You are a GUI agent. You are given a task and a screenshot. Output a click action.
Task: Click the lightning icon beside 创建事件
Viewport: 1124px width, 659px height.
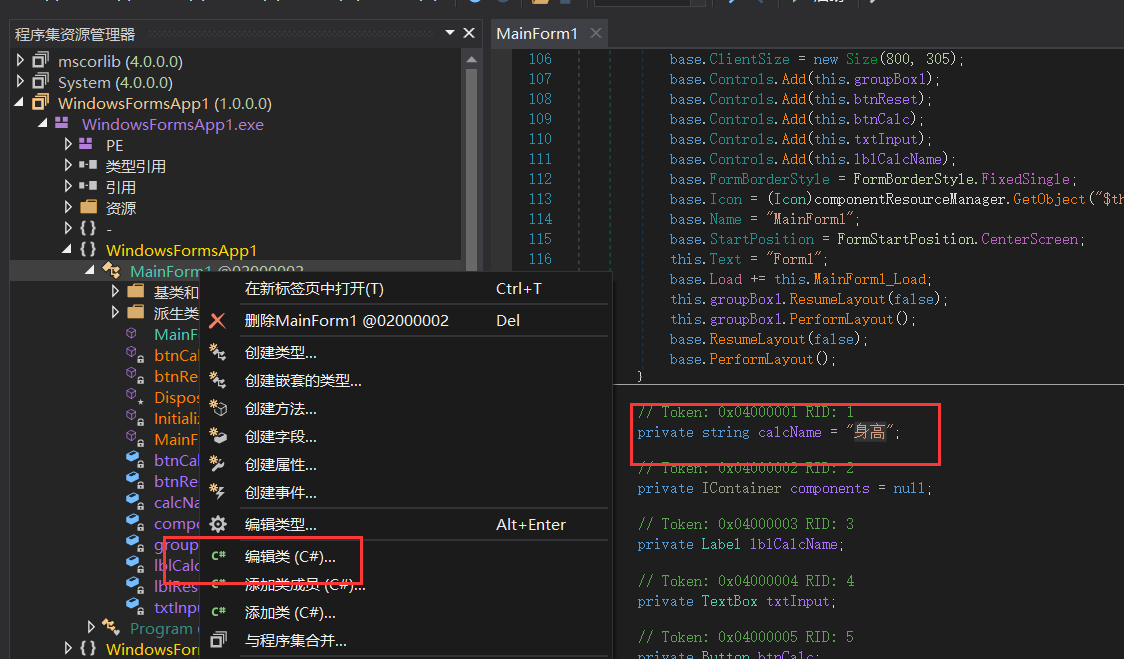(219, 493)
